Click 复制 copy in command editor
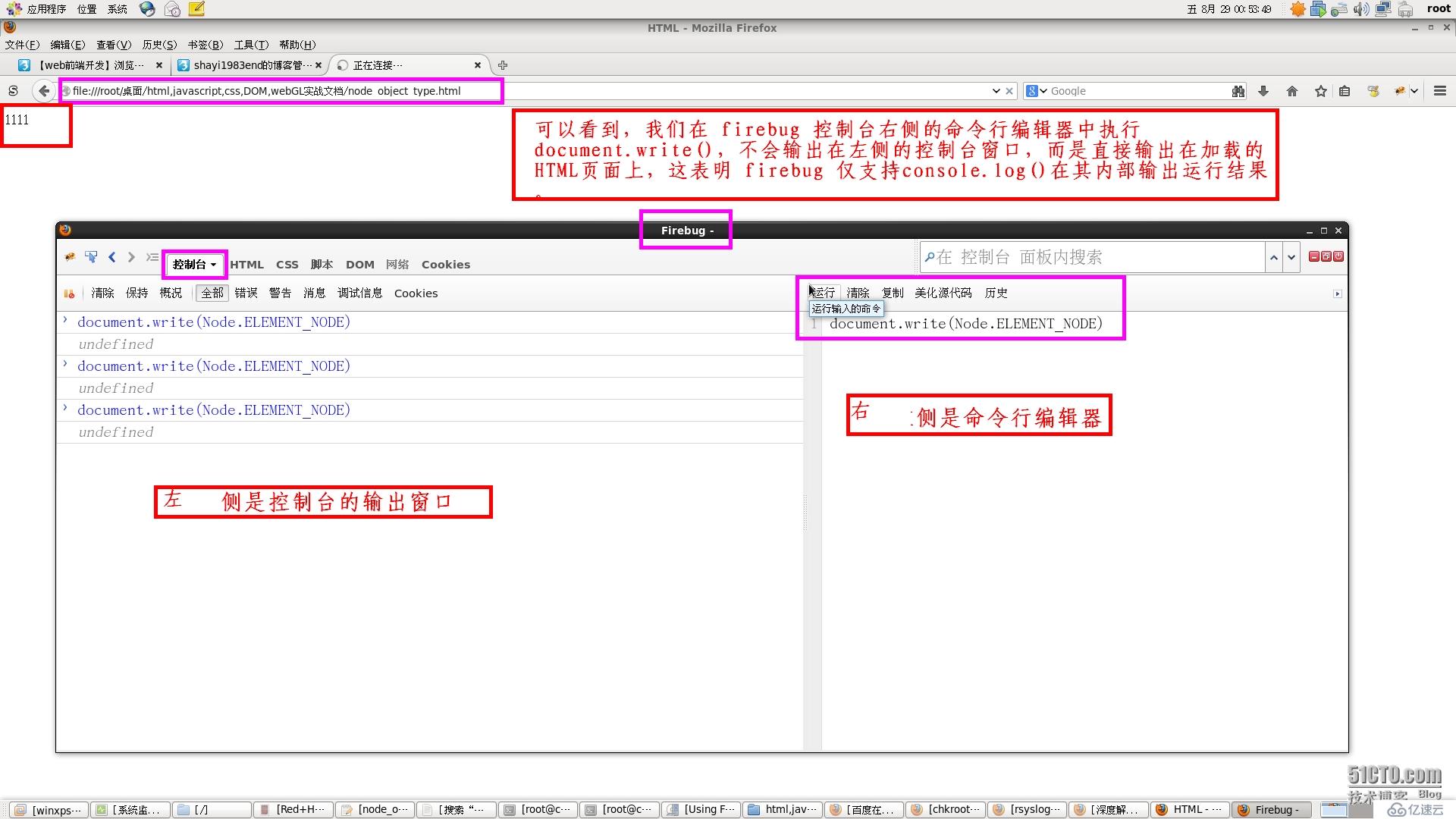Image resolution: width=1456 pixels, height=819 pixels. (893, 293)
